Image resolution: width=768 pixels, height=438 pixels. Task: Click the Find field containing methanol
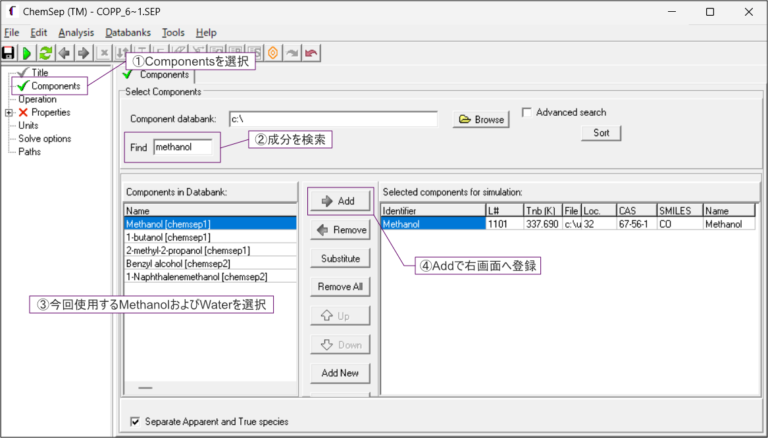click(183, 147)
